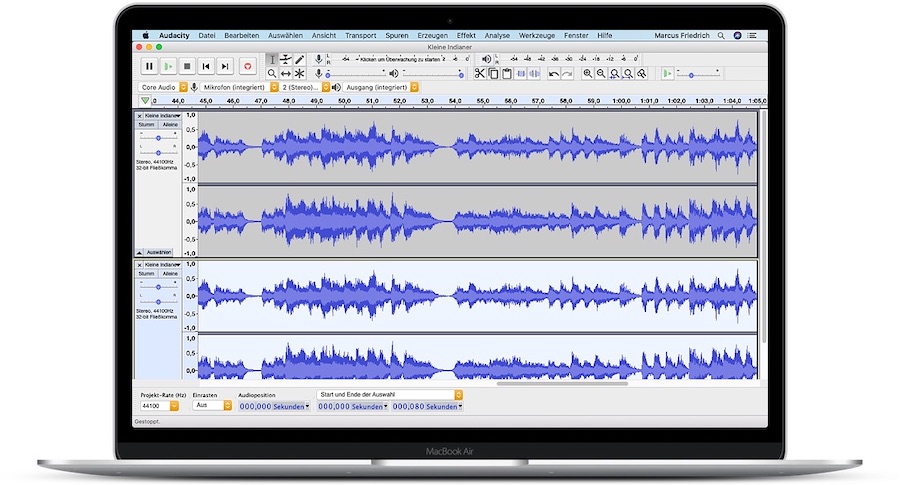This screenshot has width=900, height=485.
Task: Close the second track with its X
Action: (139, 265)
